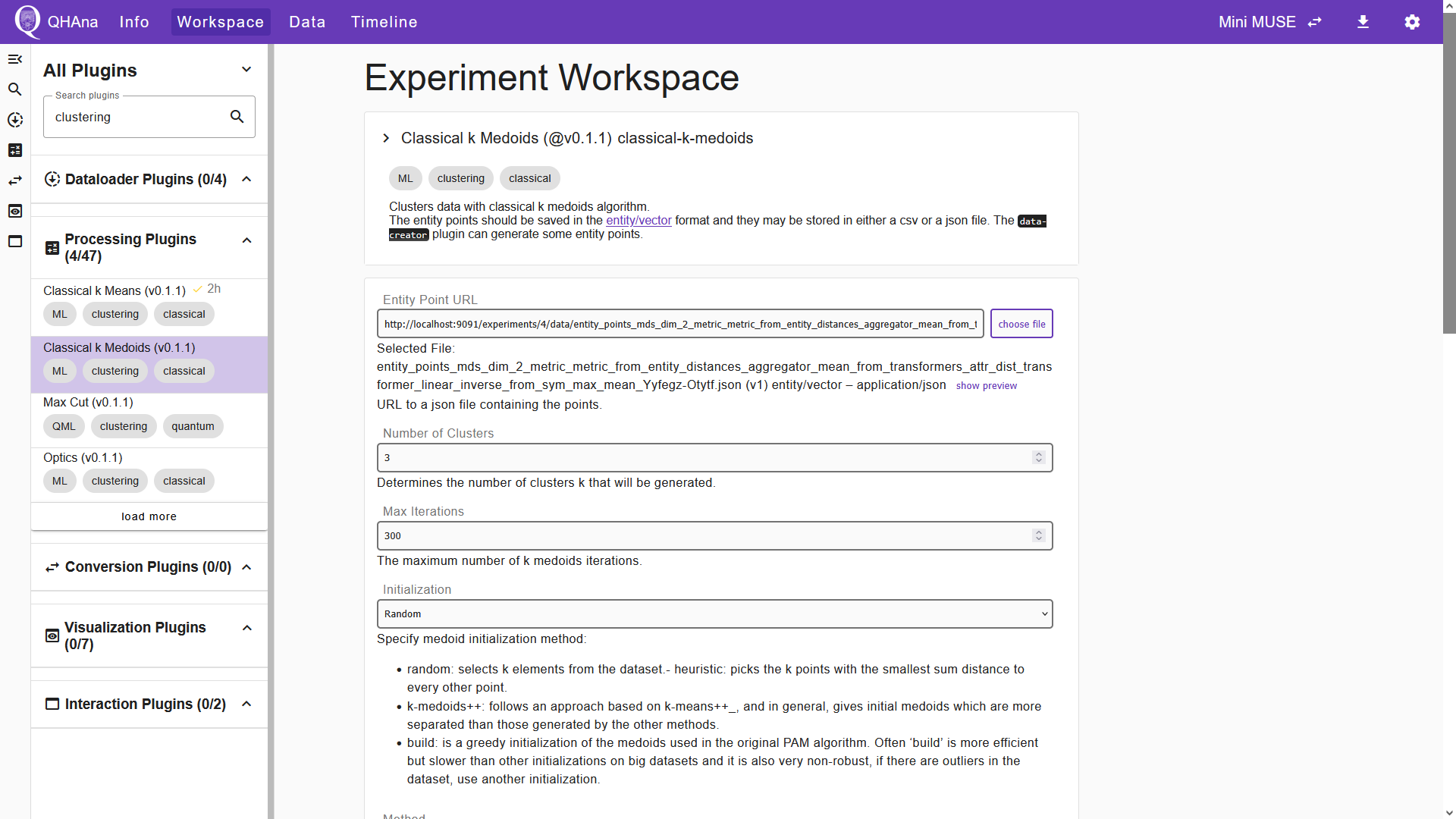Open the Initialization dropdown set to Random
The image size is (1456, 819).
click(x=714, y=613)
